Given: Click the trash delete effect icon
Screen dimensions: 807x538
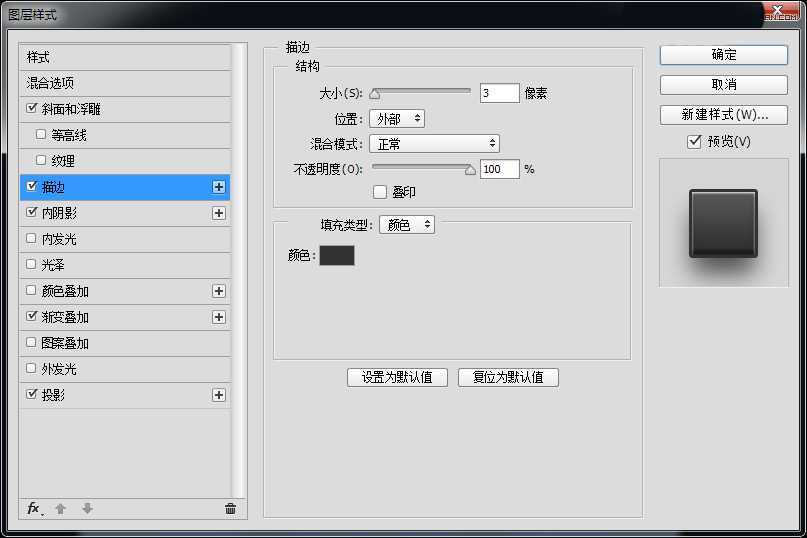Looking at the screenshot, I should [x=230, y=509].
